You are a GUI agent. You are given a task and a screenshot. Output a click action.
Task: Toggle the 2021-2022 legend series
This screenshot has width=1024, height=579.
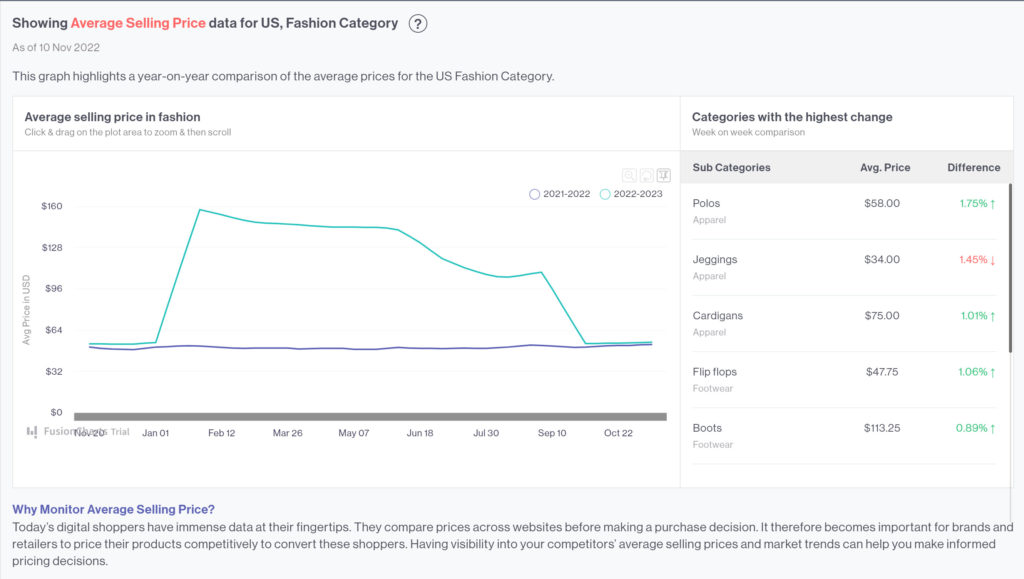click(560, 194)
